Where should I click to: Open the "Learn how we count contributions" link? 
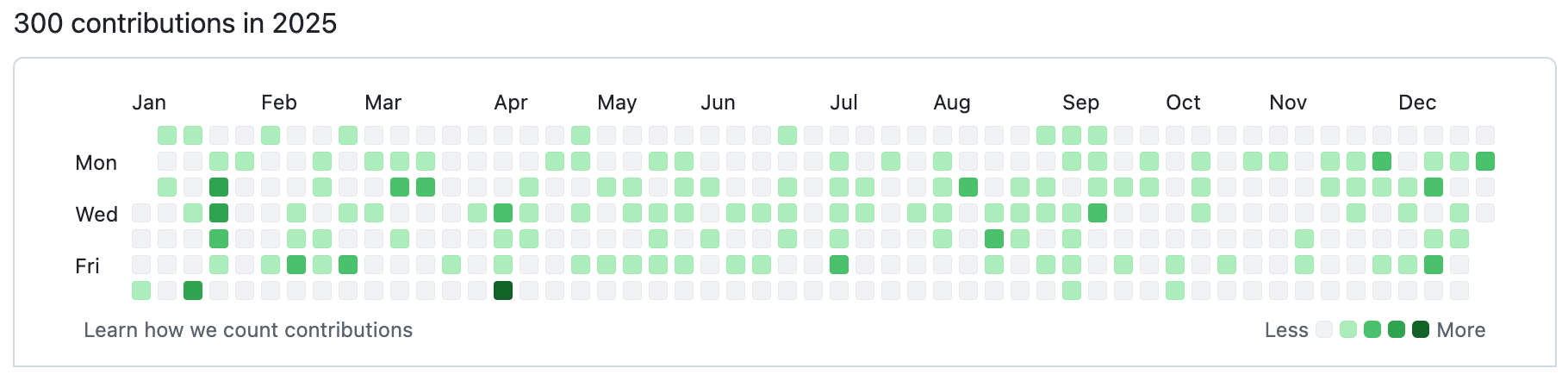pos(248,330)
